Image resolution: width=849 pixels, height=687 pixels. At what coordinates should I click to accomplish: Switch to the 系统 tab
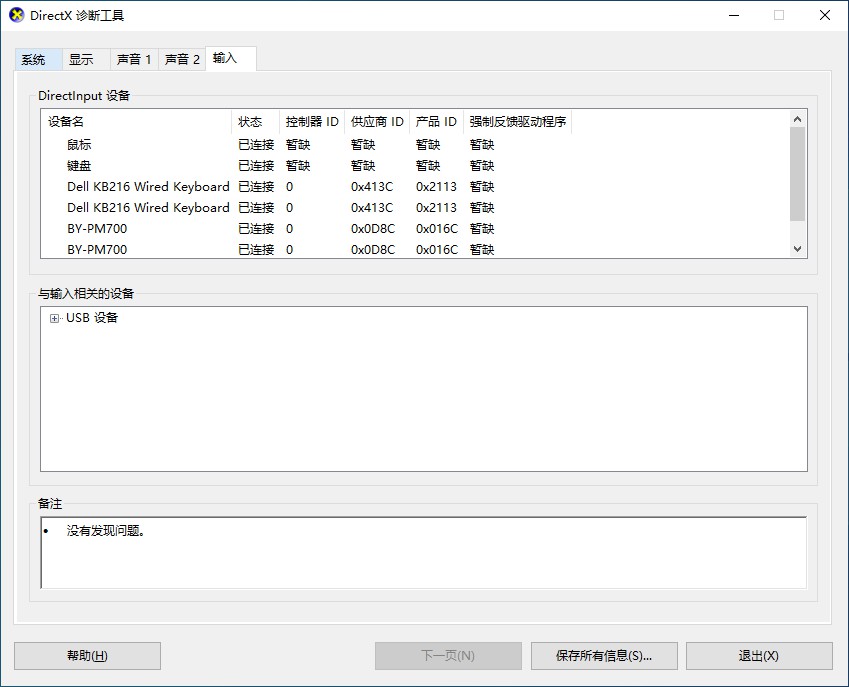click(34, 60)
